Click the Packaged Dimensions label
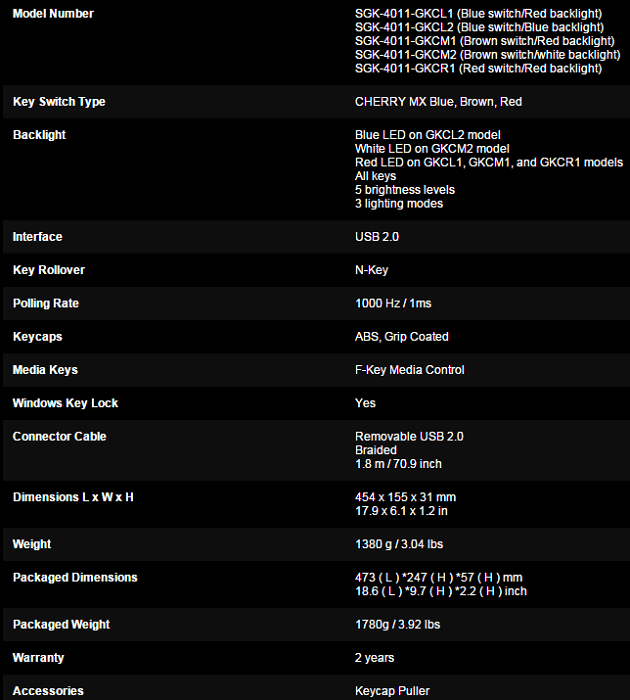This screenshot has height=700, width=630. click(75, 578)
